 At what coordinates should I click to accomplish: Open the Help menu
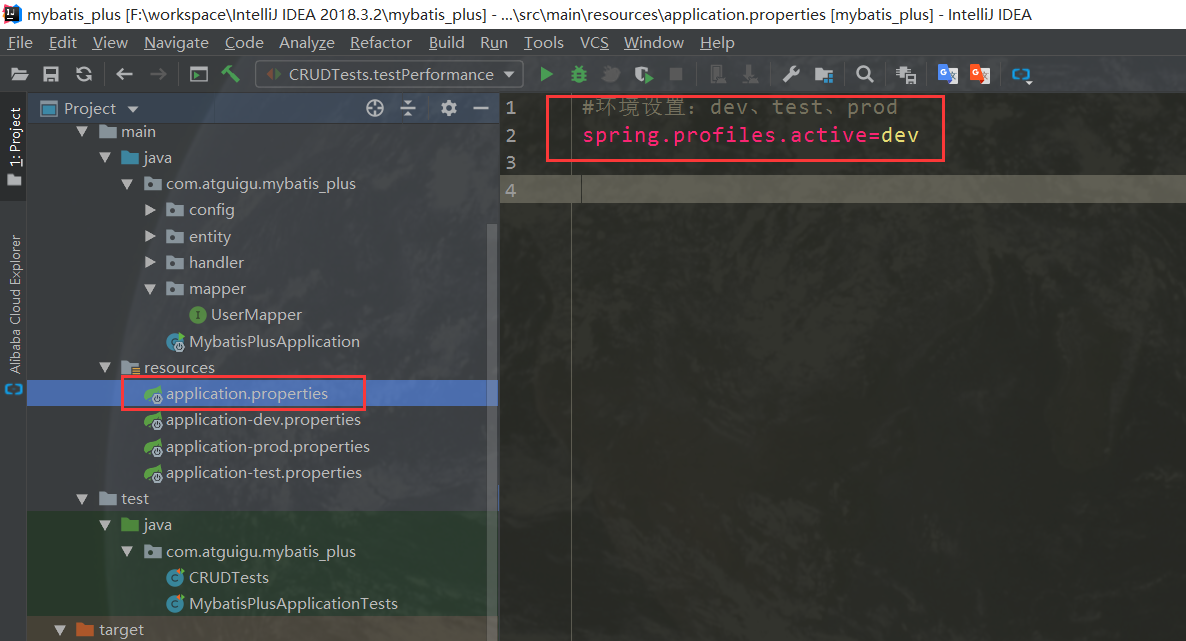pos(717,43)
